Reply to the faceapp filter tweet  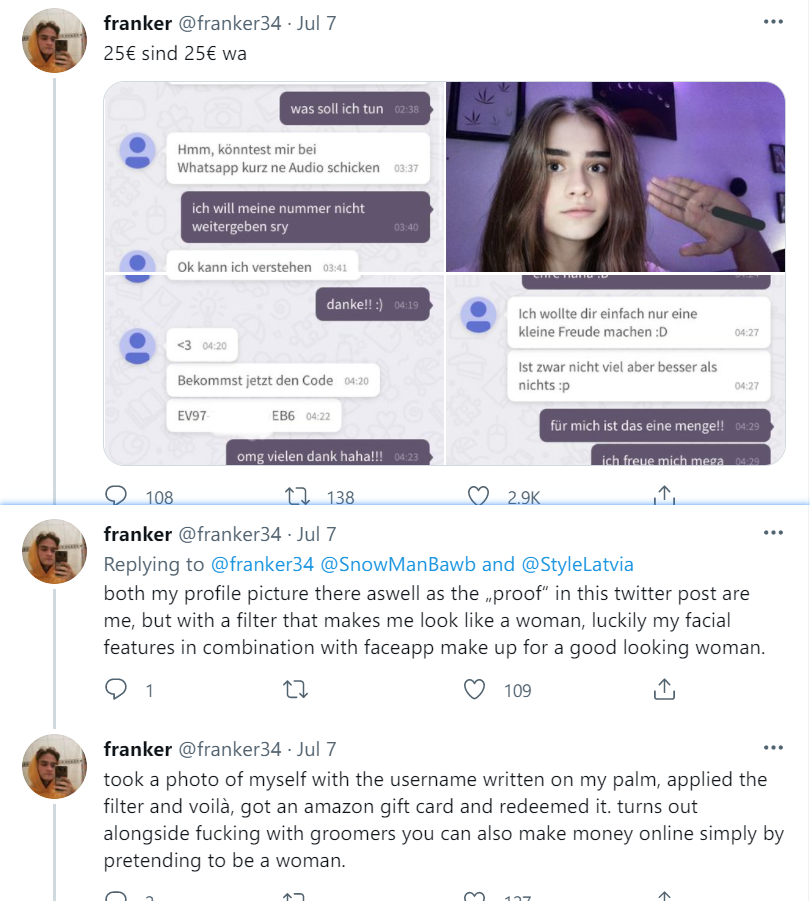pyautogui.click(x=115, y=689)
